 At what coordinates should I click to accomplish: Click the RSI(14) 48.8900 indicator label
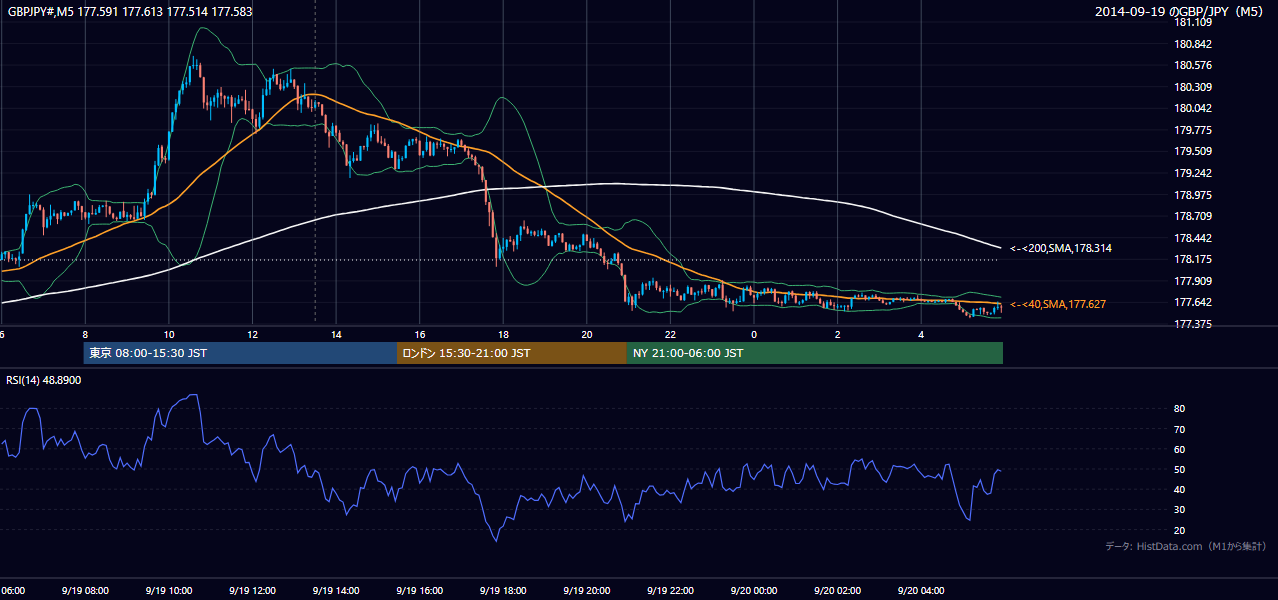(44, 380)
